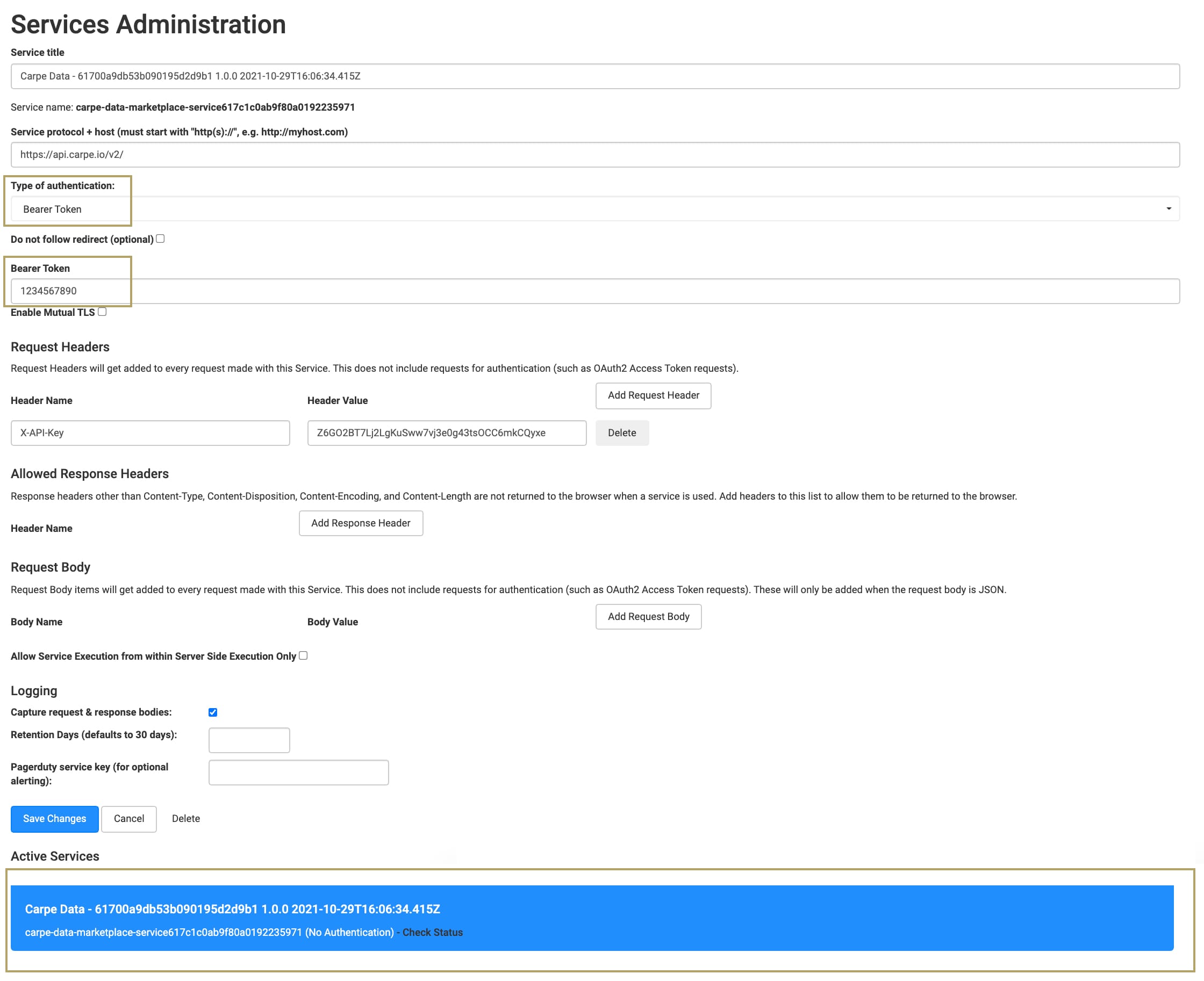The height and width of the screenshot is (981, 1204).
Task: Click the Retention Days input field
Action: (x=249, y=740)
